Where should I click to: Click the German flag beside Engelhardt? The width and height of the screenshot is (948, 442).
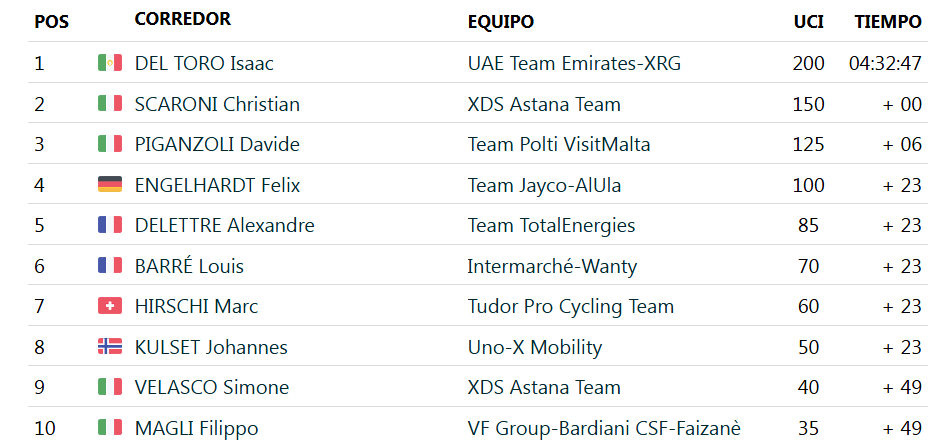110,184
